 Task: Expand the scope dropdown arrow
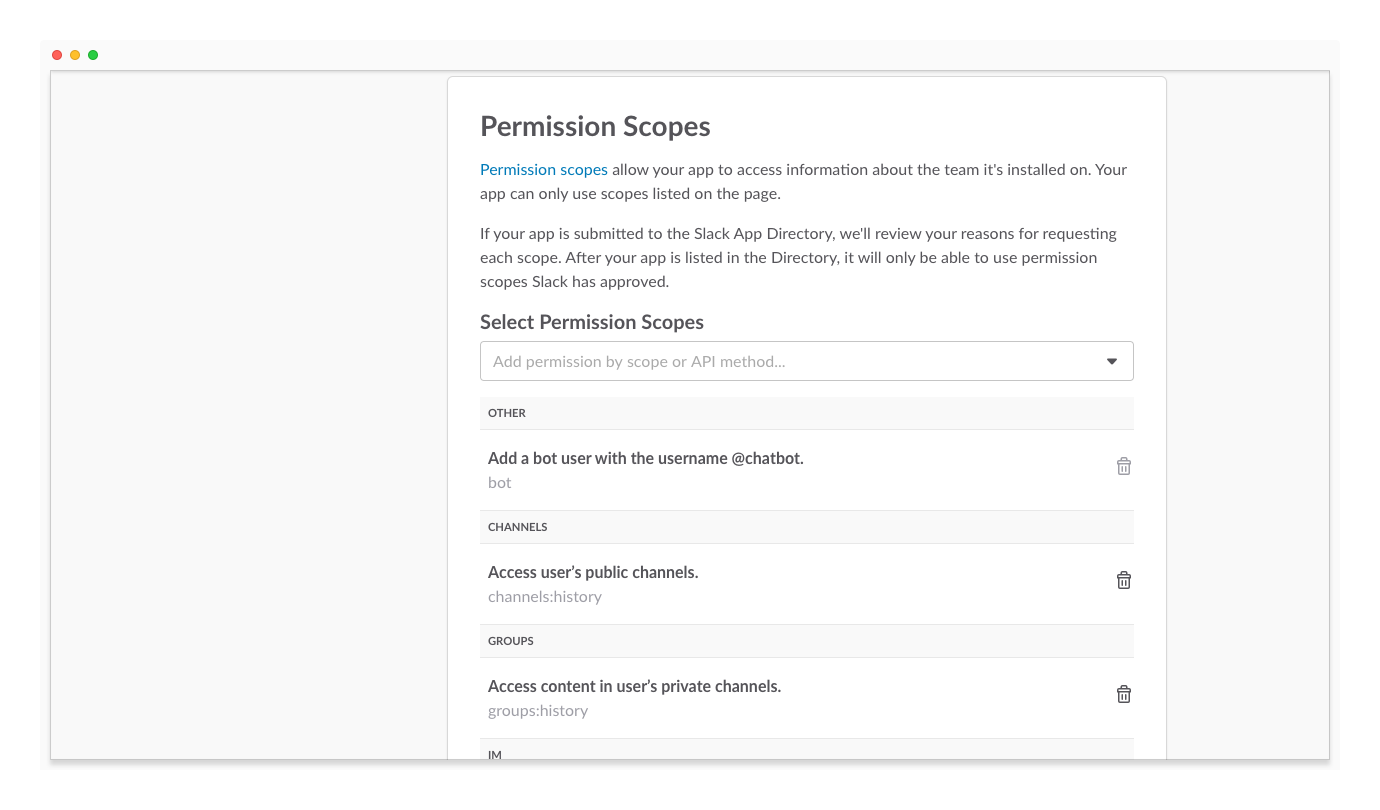(x=1112, y=361)
